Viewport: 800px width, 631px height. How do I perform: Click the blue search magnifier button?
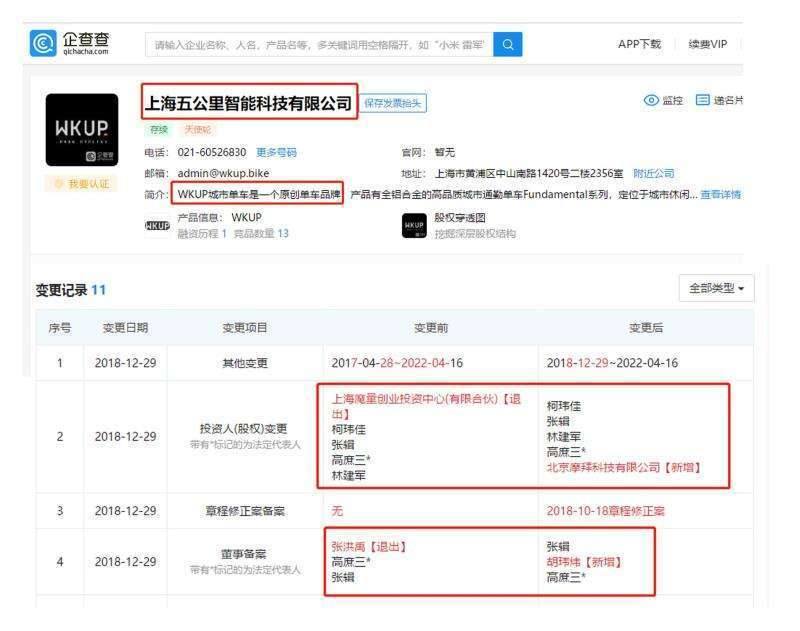click(x=508, y=44)
